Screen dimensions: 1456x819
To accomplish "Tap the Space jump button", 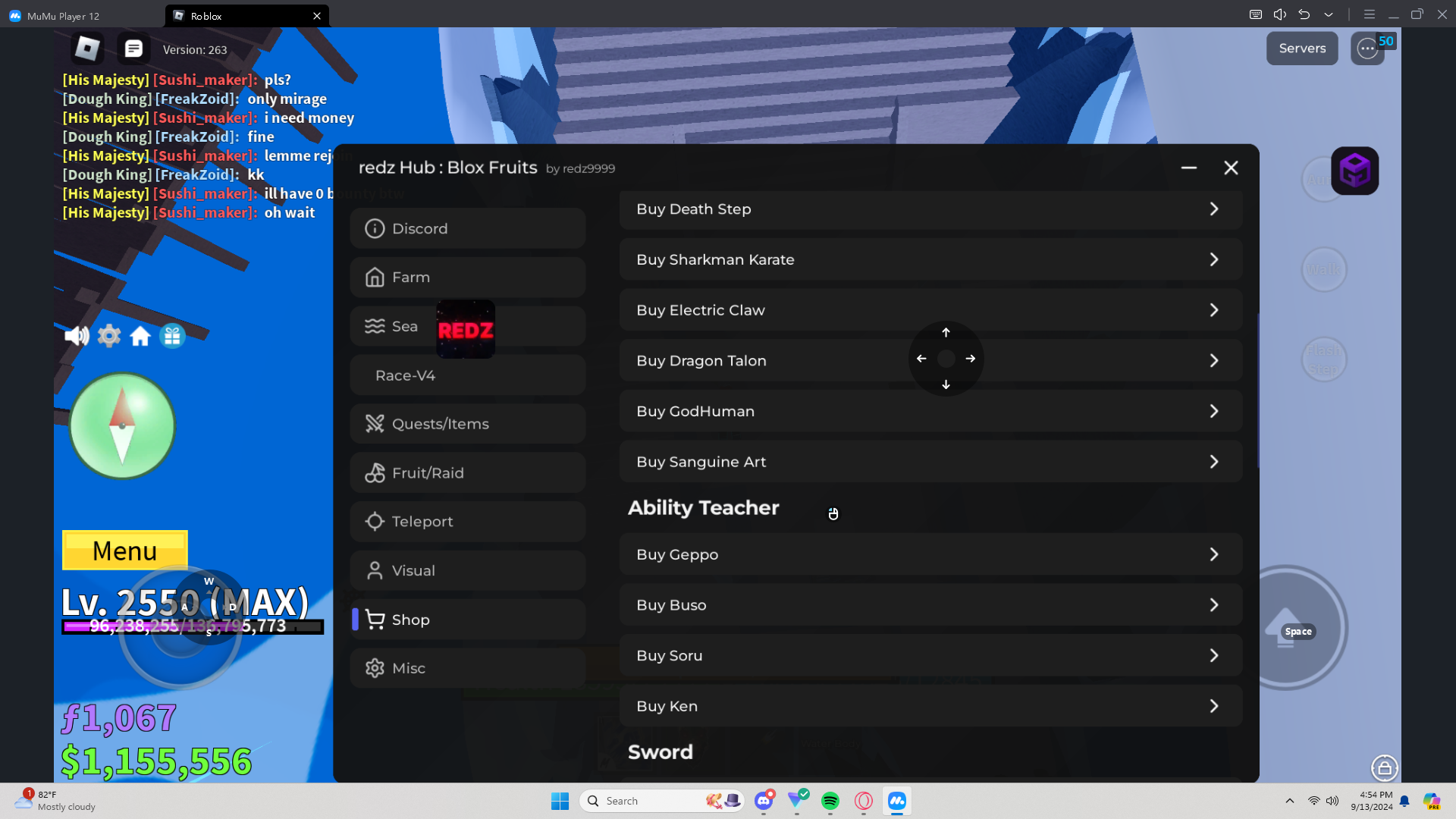I will coord(1285,628).
